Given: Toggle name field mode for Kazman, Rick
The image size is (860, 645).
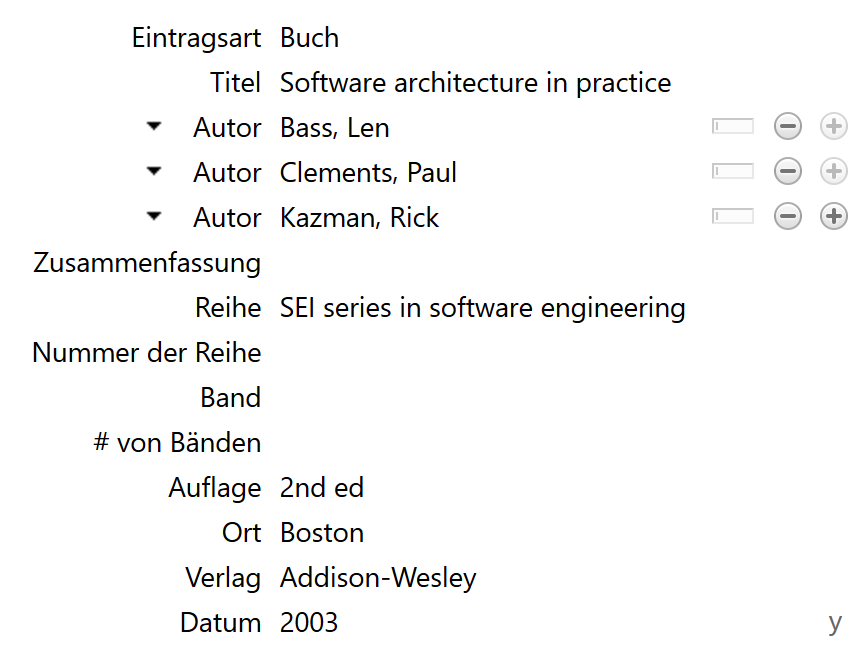Looking at the screenshot, I should [x=732, y=217].
